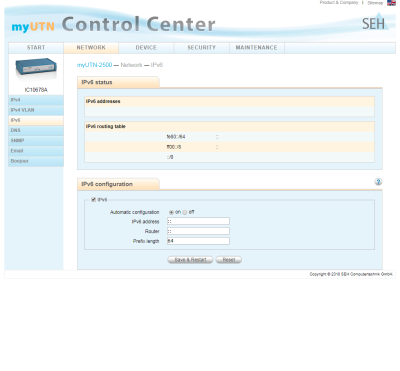Click the IPv6 addresses header
Screen dimensions: 400x371
[x=103, y=101]
